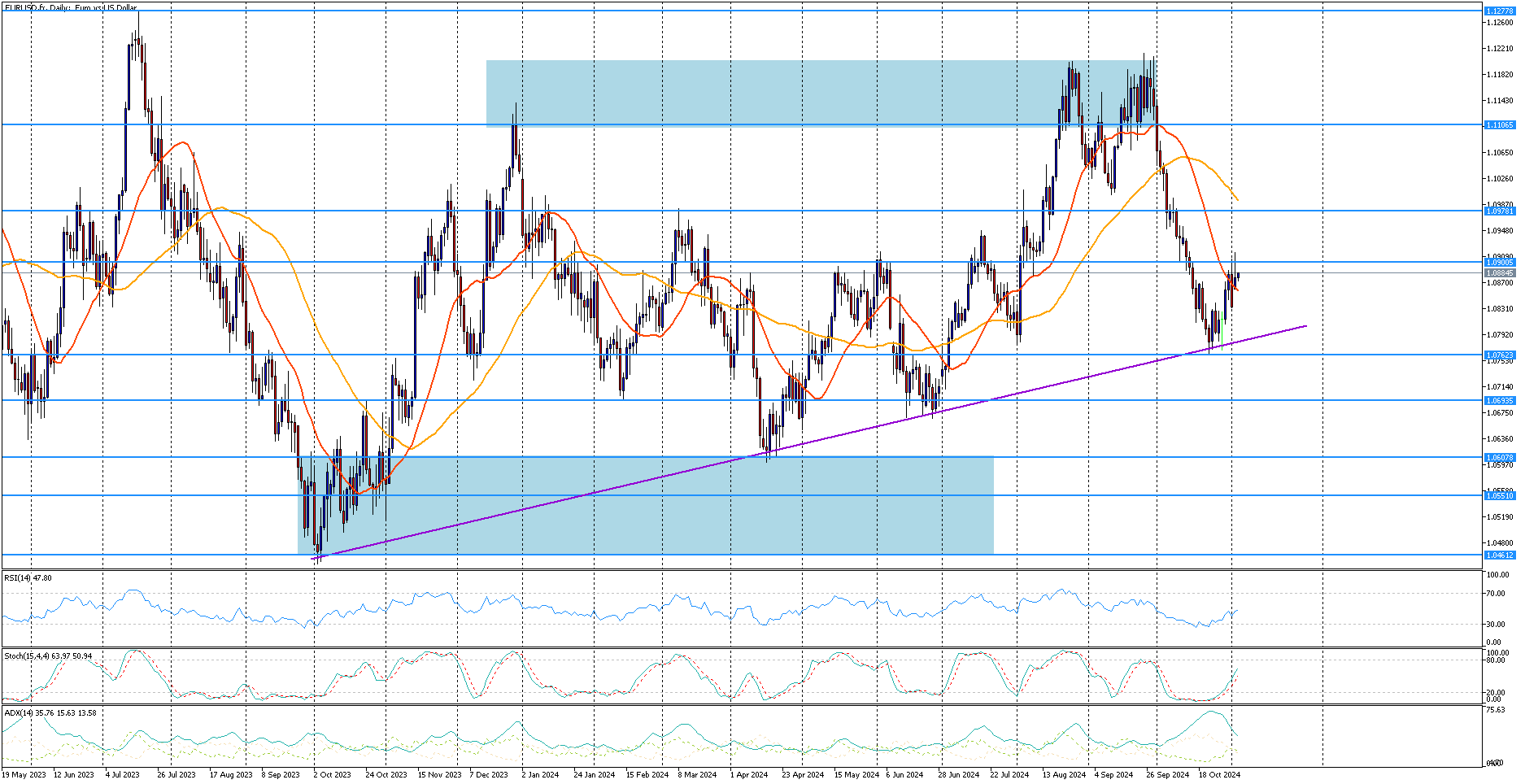This screenshot has height=784, width=1525.
Task: Select the 1.04612 bottom support label
Action: 1499,555
